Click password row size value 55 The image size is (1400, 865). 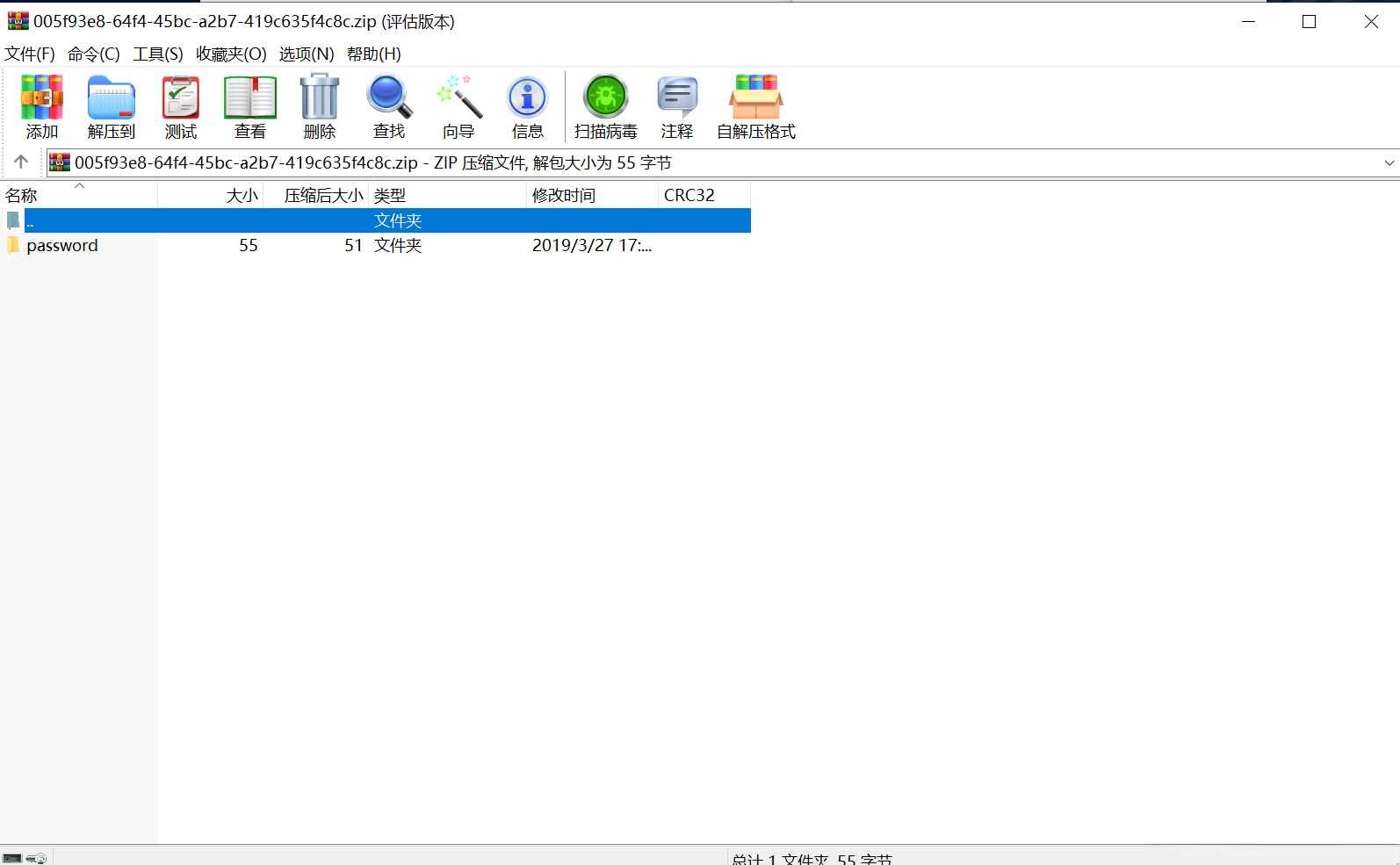[249, 246]
